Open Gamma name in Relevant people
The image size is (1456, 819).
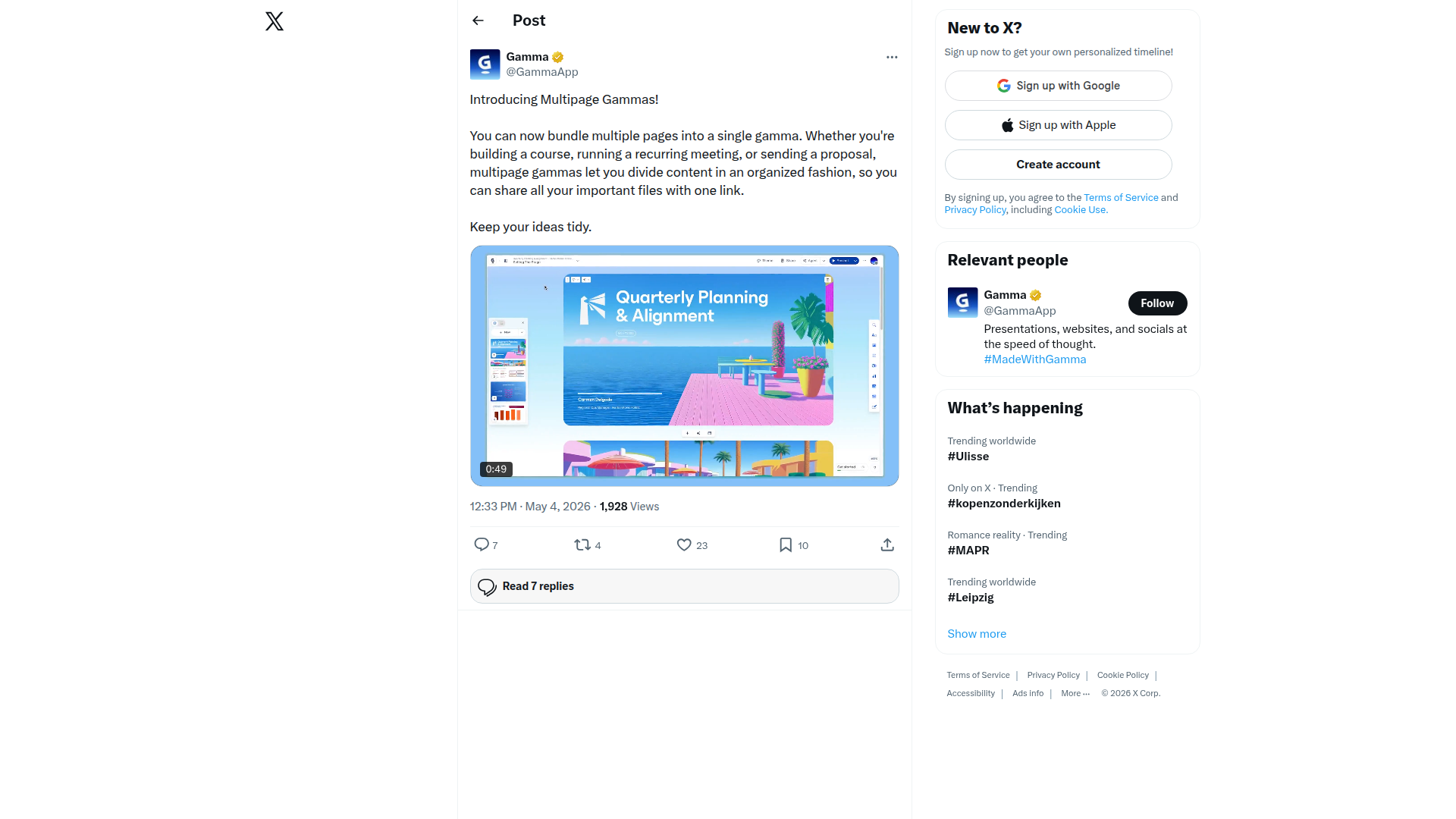(x=1005, y=295)
